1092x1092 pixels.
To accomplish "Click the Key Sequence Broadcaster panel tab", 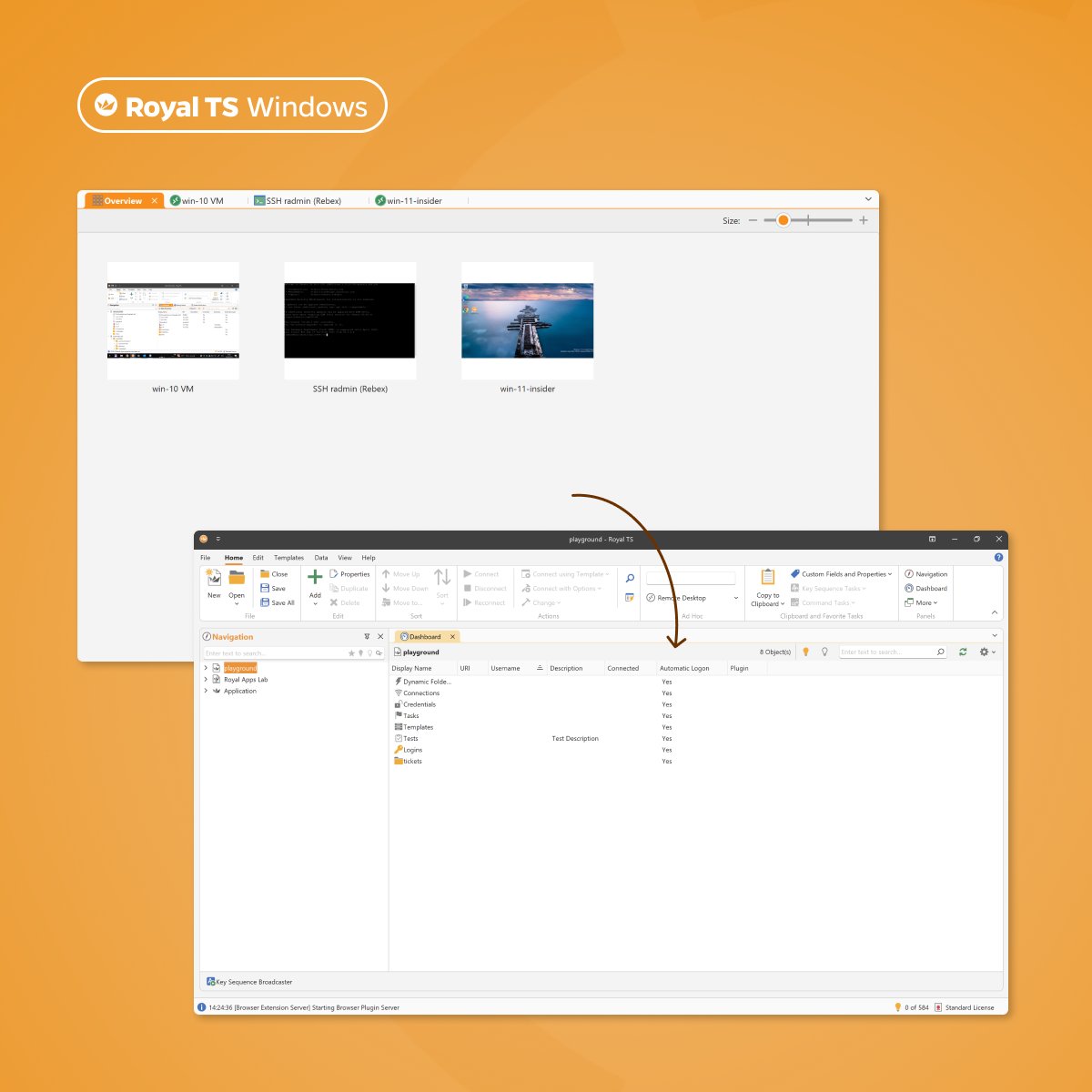I will click(249, 982).
